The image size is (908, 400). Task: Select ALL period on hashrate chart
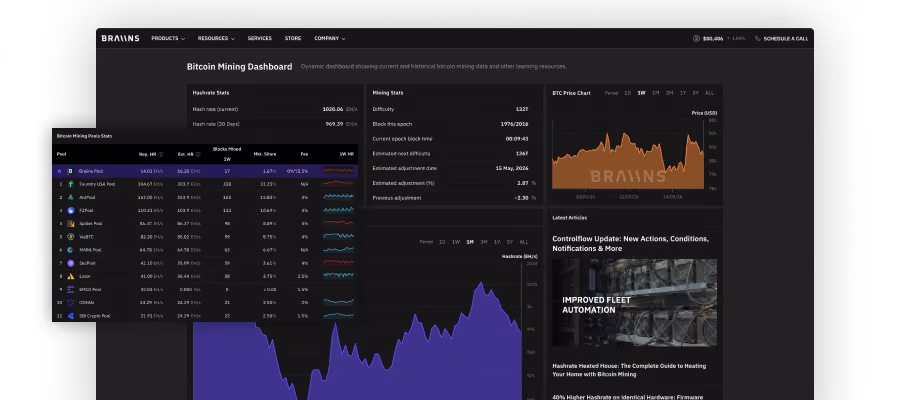coord(523,242)
